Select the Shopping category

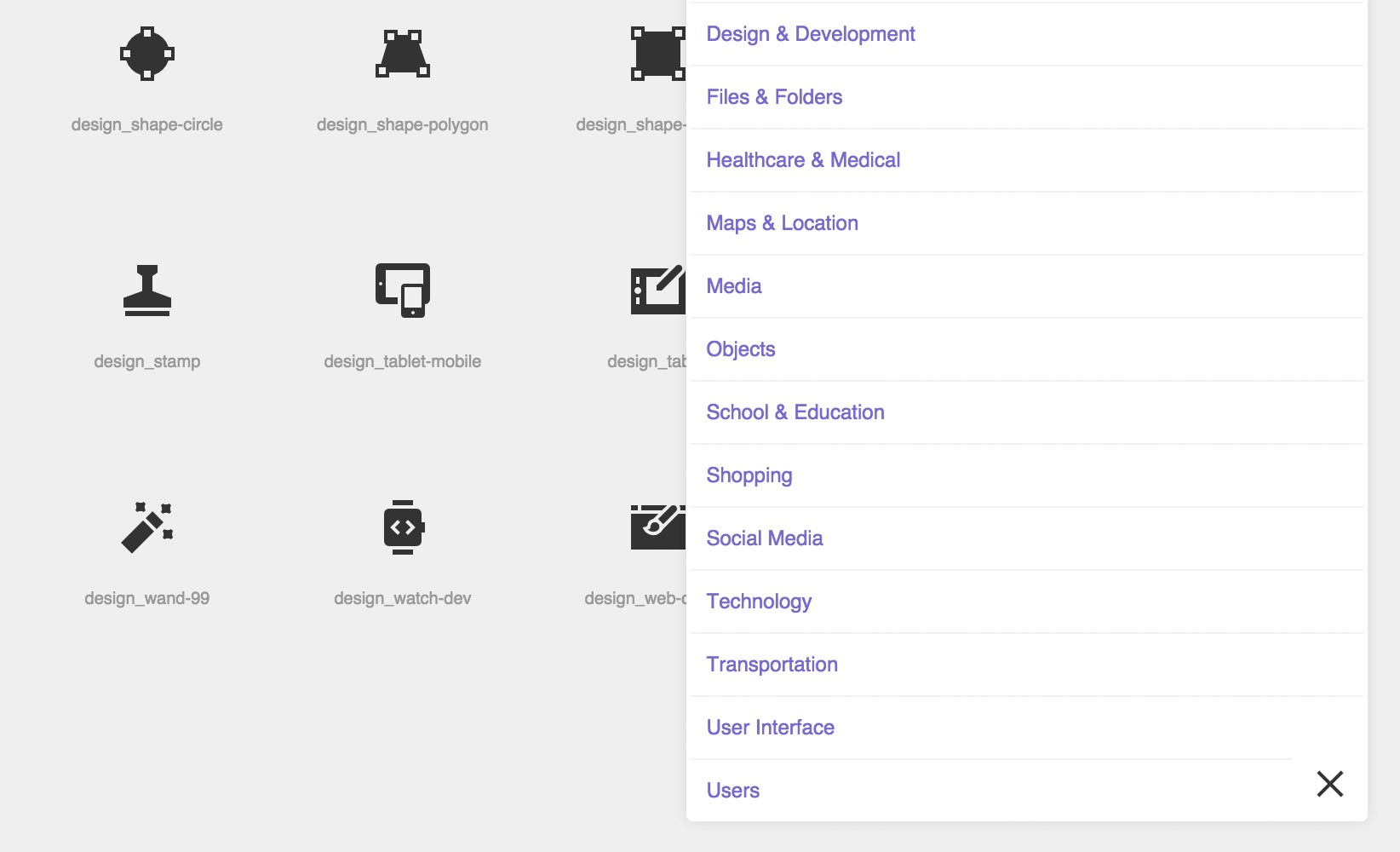point(749,475)
